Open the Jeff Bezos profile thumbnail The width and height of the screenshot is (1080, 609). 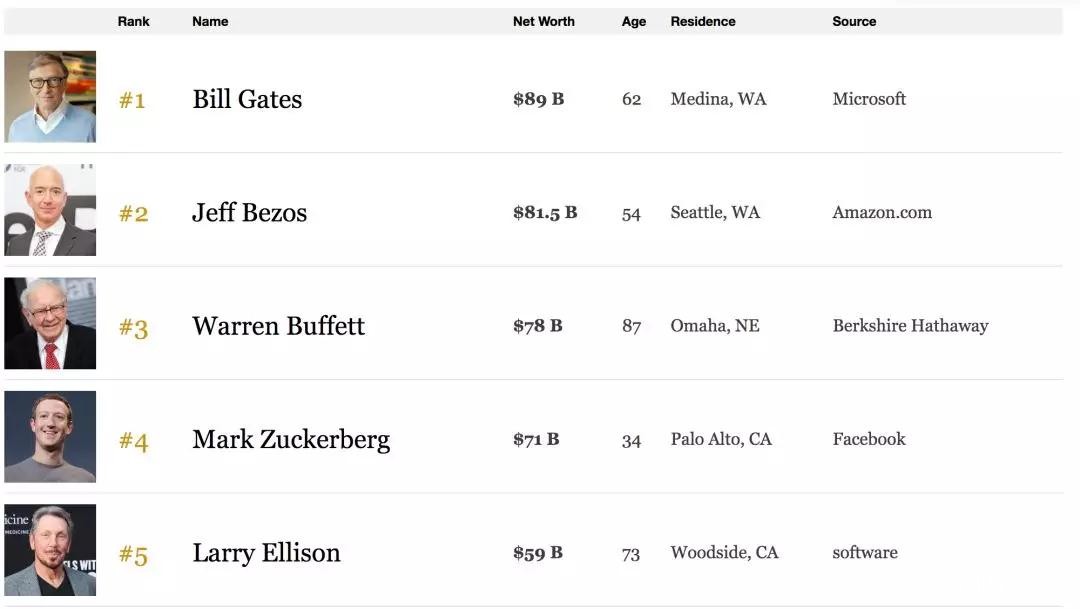click(50, 210)
